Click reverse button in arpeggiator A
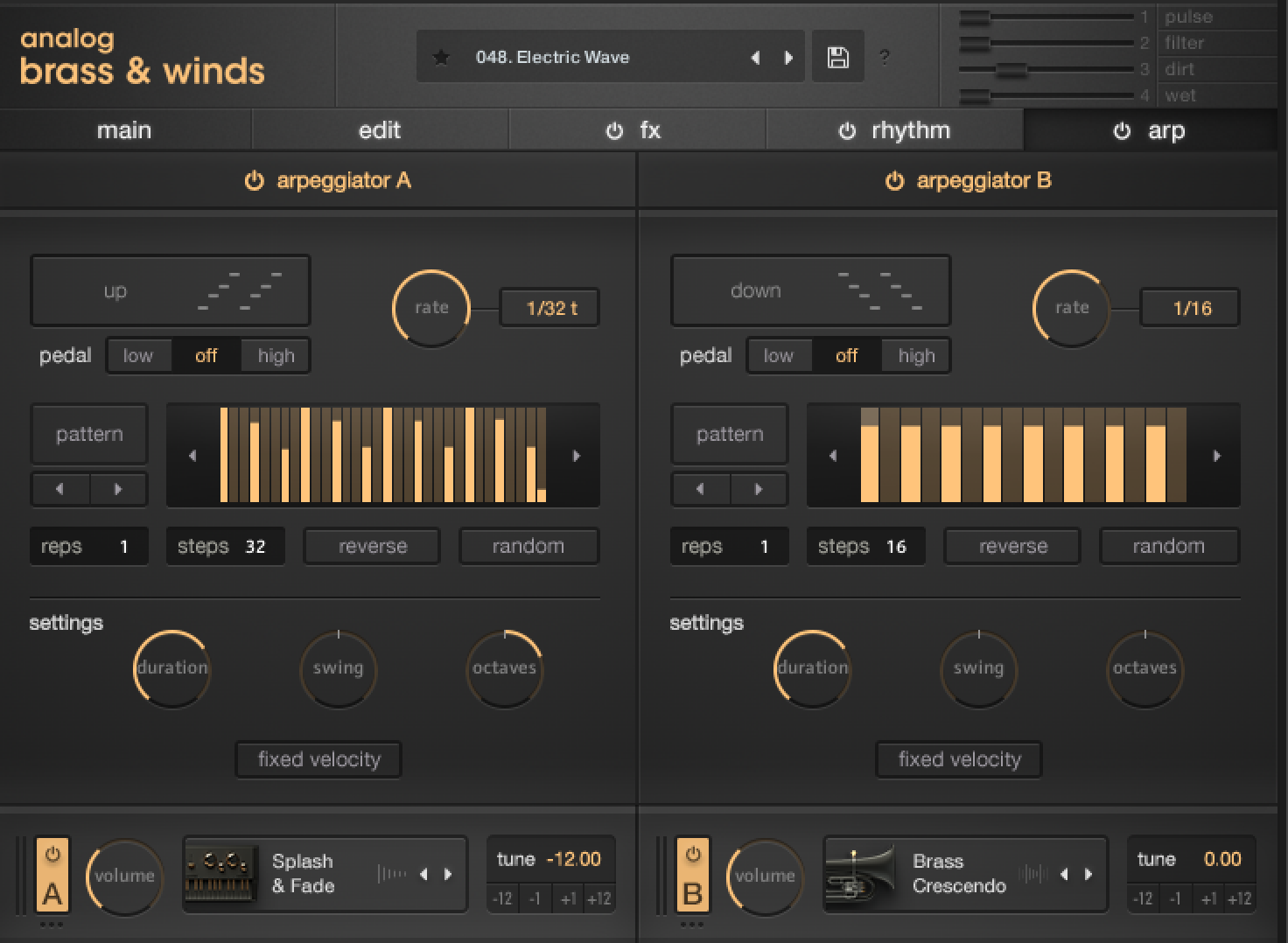The image size is (1288, 943). pos(372,547)
